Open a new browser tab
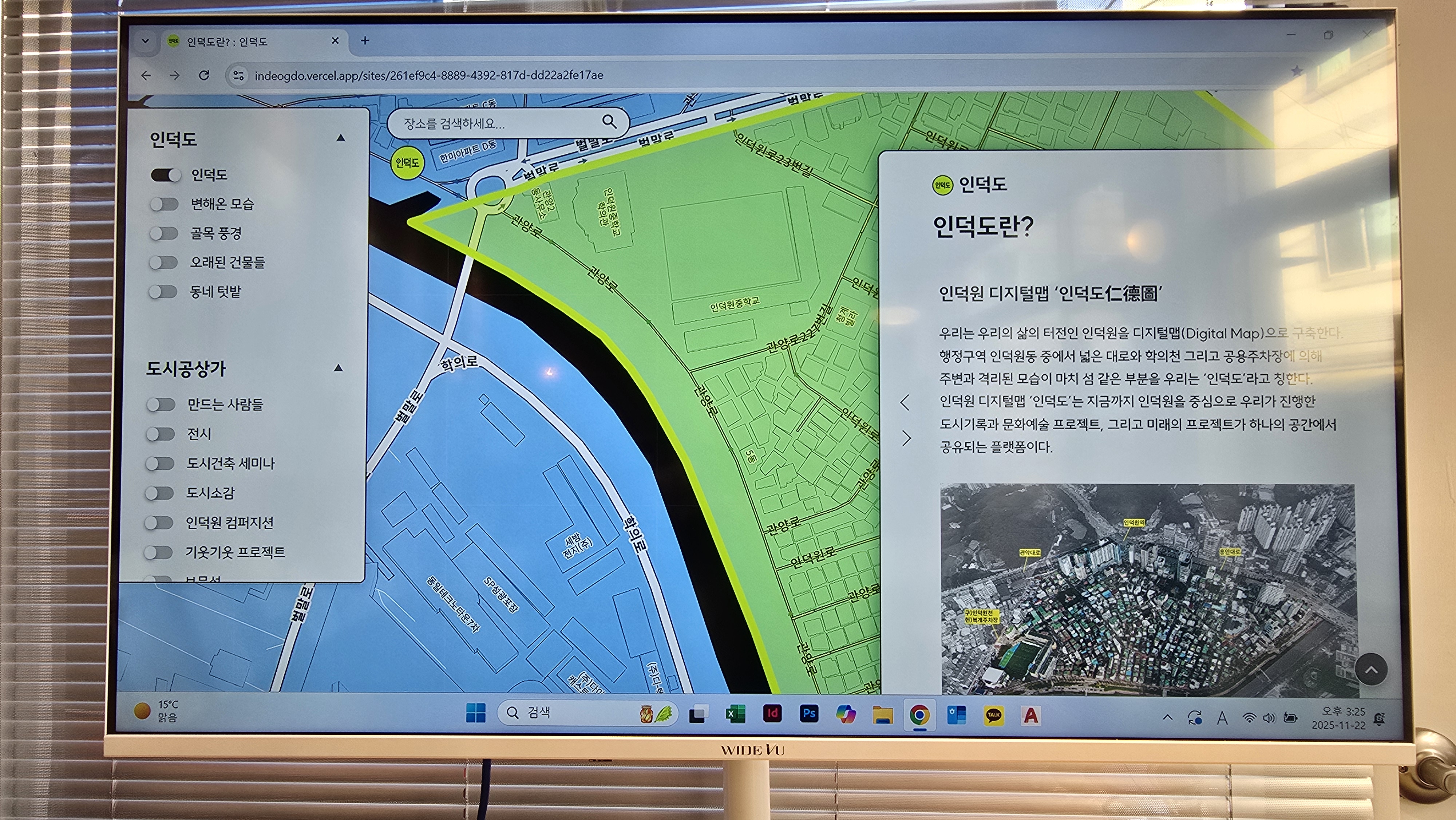 pos(365,41)
